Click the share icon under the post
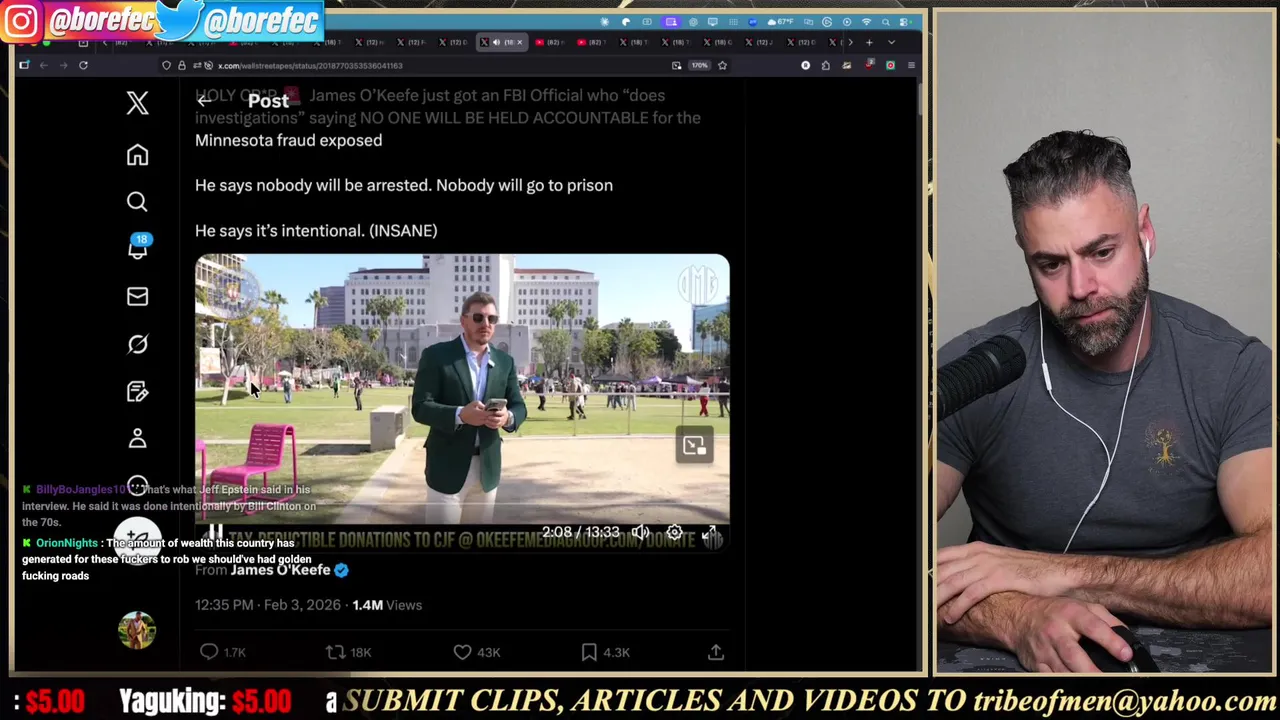1280x720 pixels. [x=716, y=652]
